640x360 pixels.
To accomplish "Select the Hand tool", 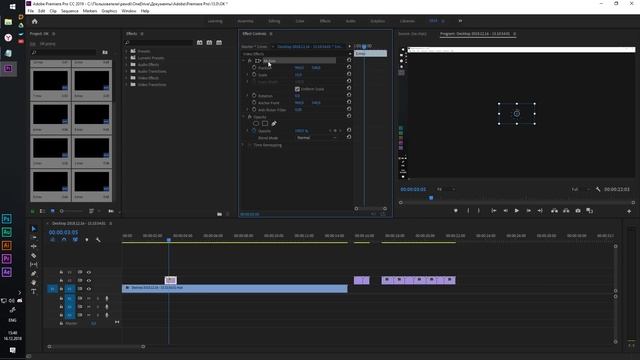I will (x=34, y=282).
